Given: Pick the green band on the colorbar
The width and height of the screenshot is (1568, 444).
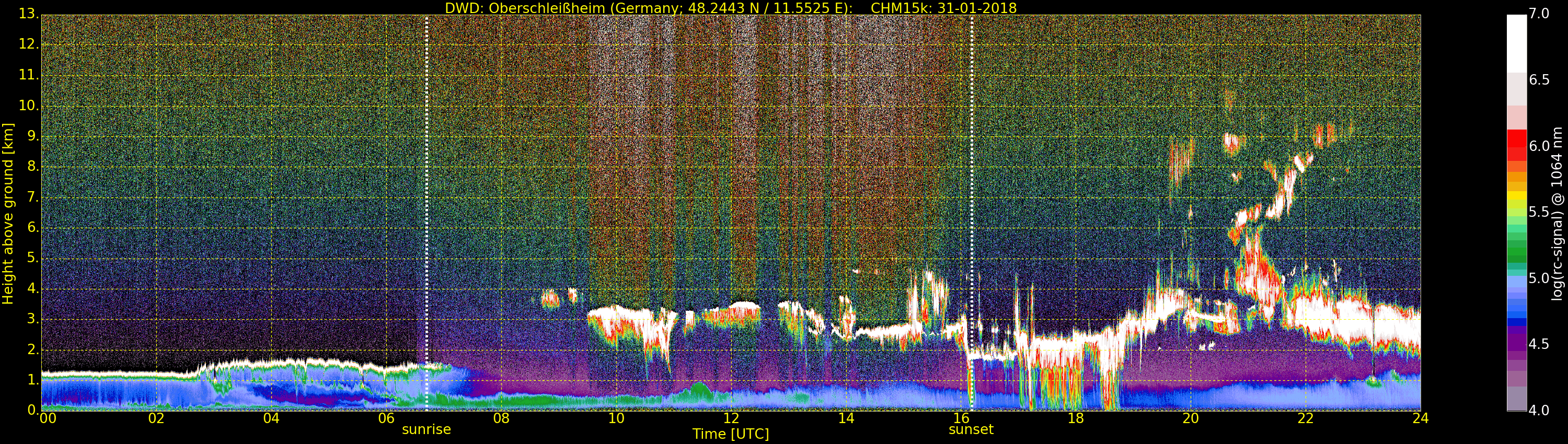Looking at the screenshot, I should pos(1516,249).
